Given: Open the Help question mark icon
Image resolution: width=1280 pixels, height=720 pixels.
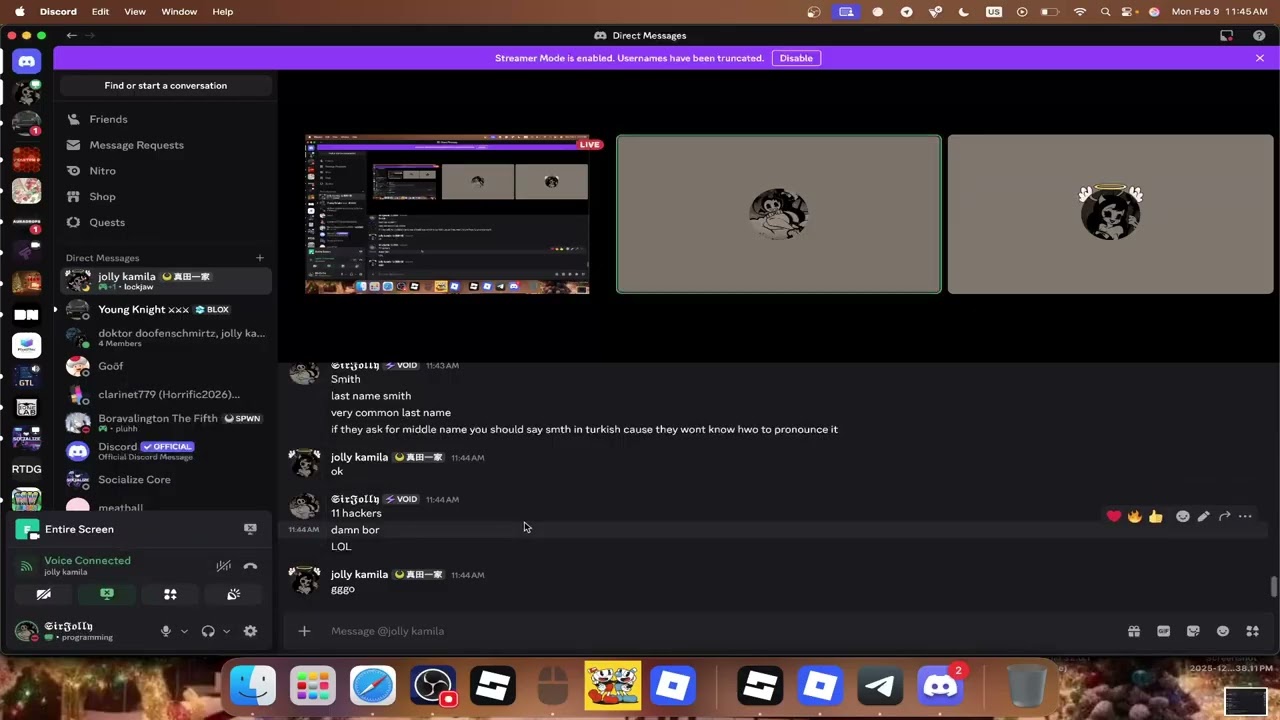Looking at the screenshot, I should point(1259,35).
